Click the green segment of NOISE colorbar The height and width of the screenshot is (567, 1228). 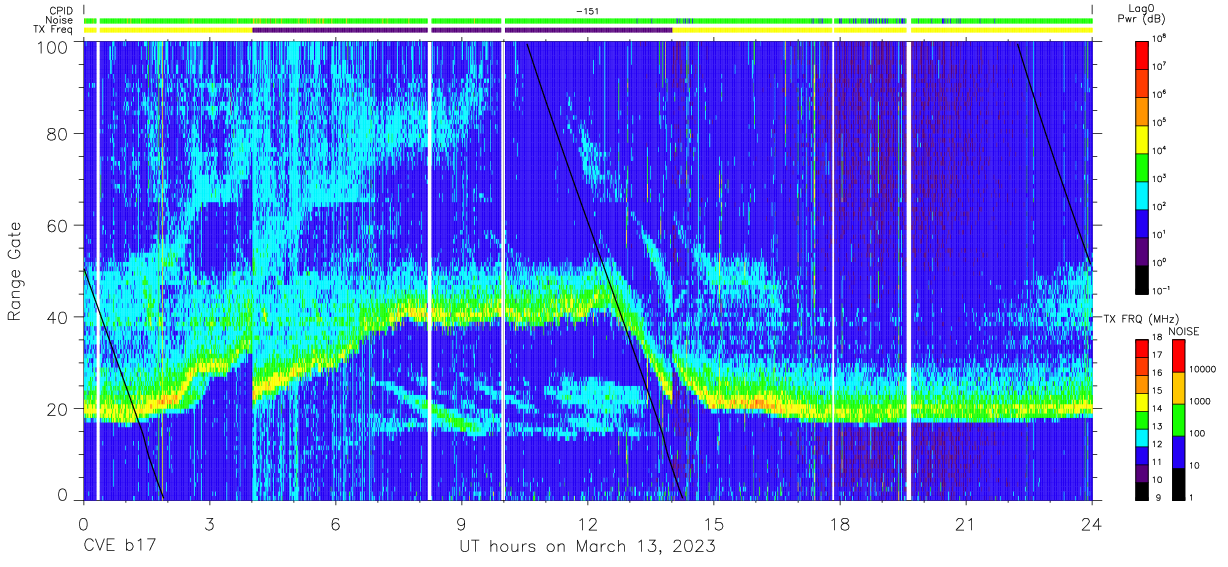pos(1177,419)
